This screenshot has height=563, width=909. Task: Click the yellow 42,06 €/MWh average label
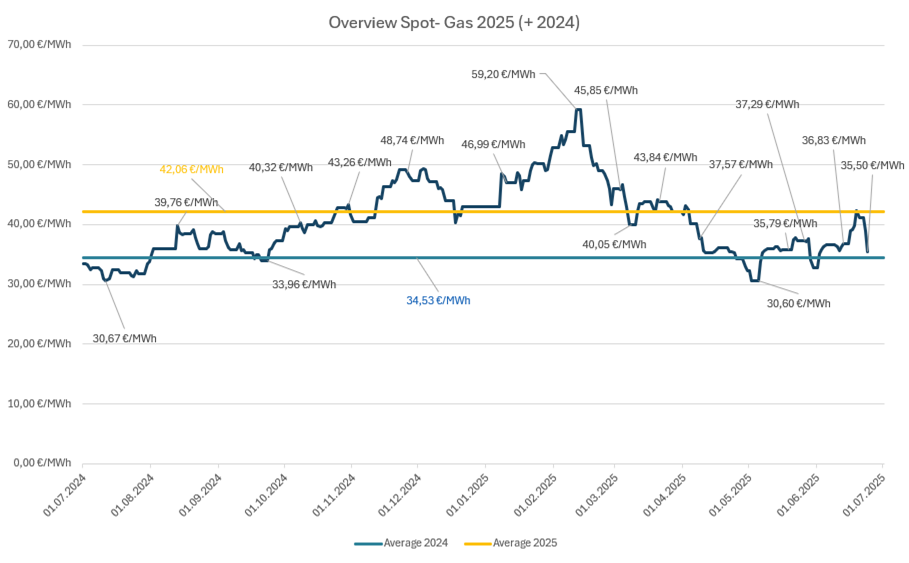pos(191,170)
